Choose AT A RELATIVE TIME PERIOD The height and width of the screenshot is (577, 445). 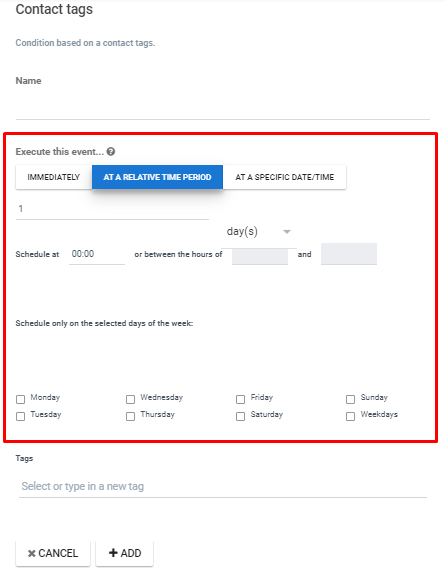(157, 177)
